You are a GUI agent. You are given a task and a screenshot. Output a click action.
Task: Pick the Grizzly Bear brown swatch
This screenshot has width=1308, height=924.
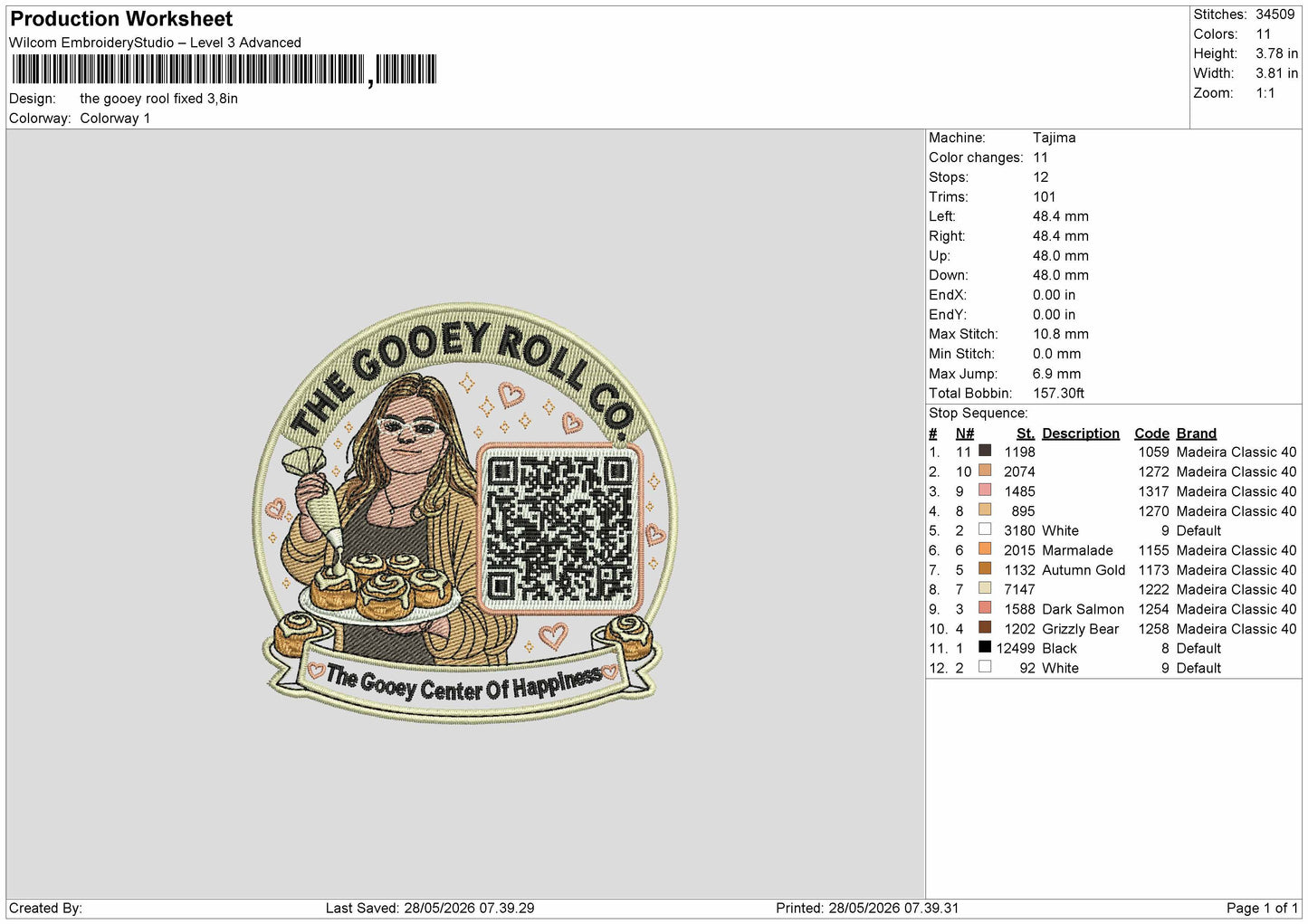pyautogui.click(x=985, y=628)
